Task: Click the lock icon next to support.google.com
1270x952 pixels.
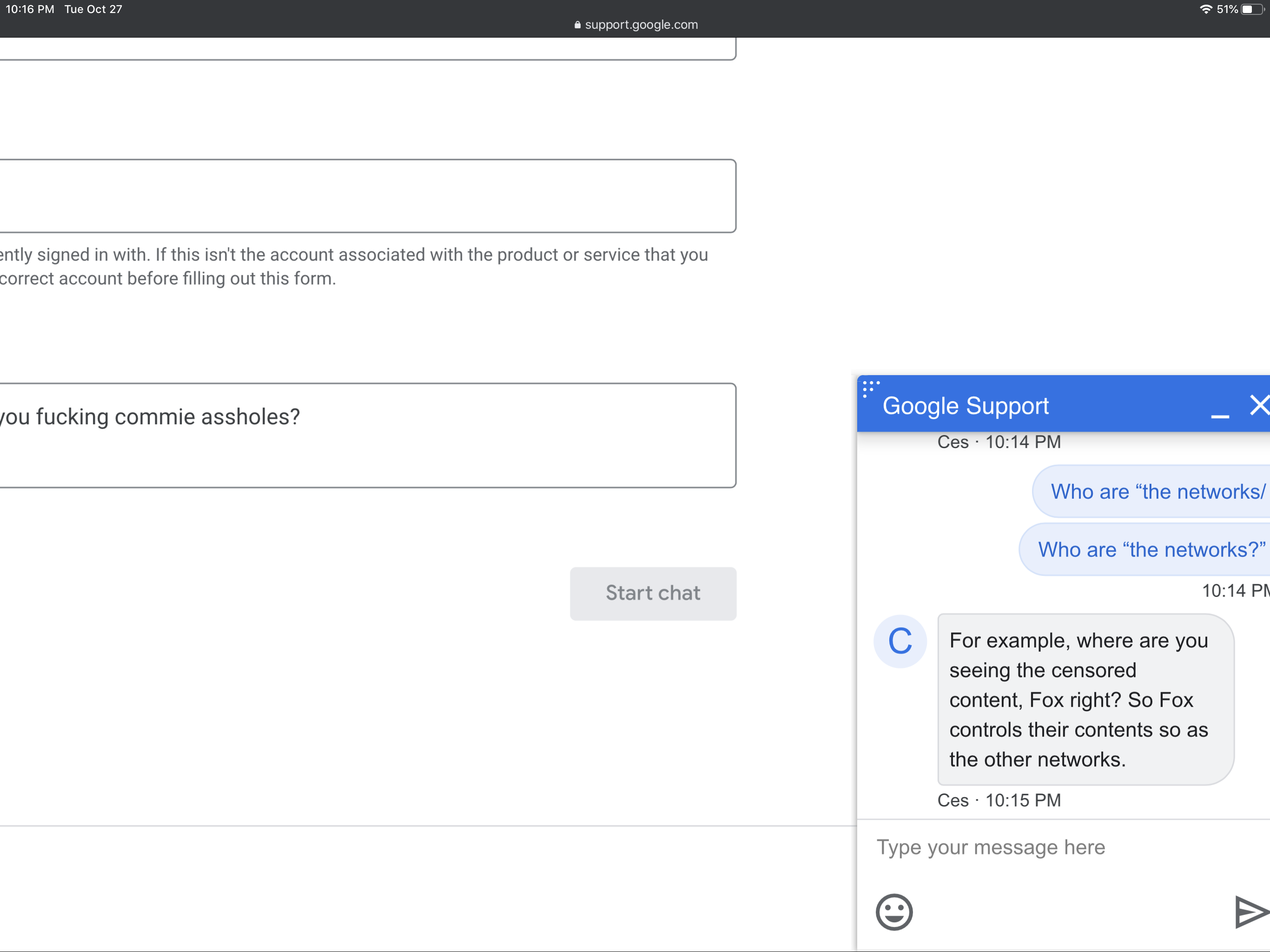Action: [x=577, y=25]
